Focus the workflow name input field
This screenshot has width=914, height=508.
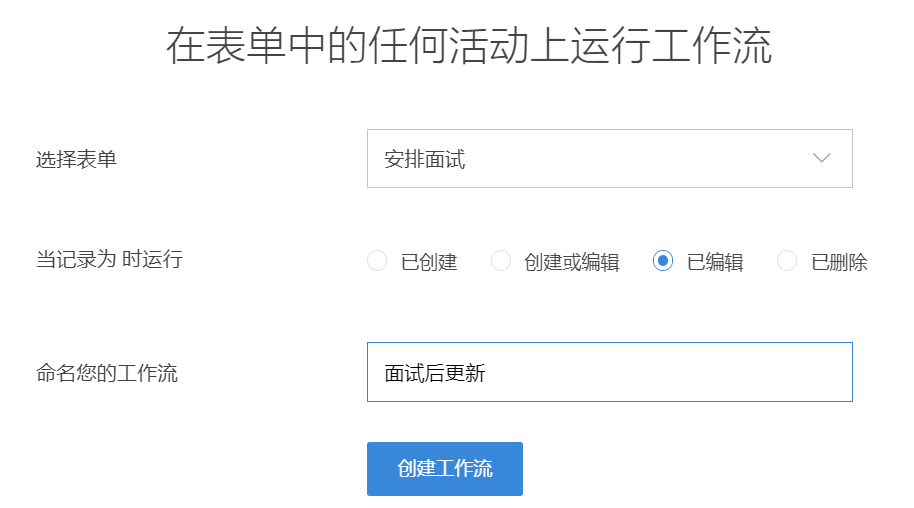point(609,372)
